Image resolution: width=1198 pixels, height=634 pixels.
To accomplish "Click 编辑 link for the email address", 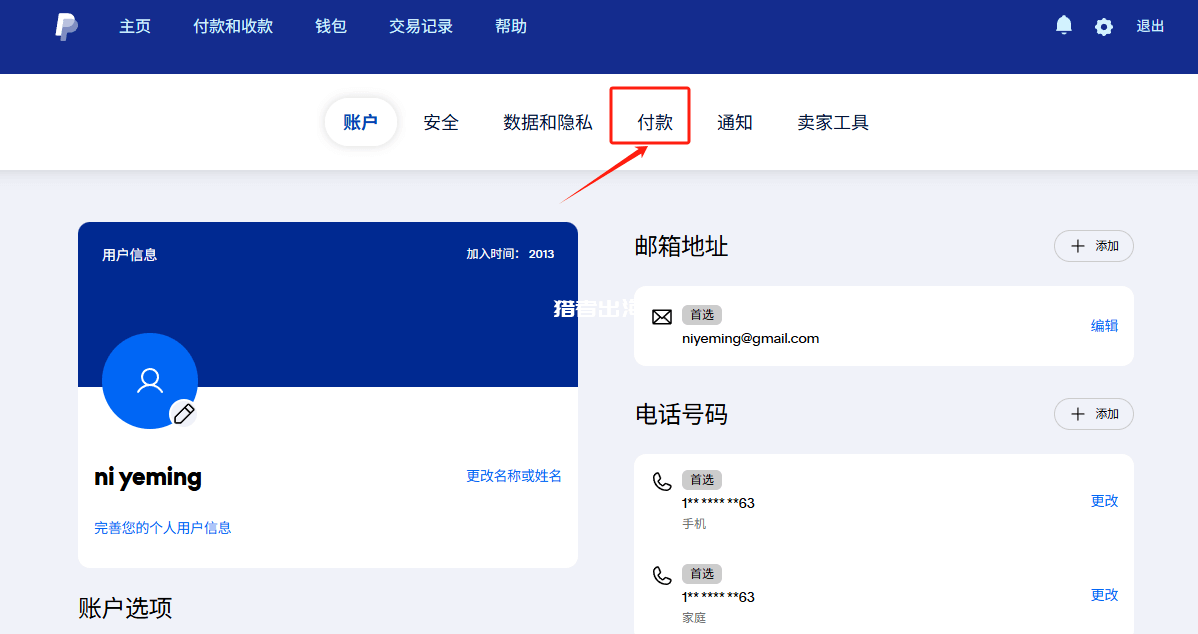I will click(1104, 326).
